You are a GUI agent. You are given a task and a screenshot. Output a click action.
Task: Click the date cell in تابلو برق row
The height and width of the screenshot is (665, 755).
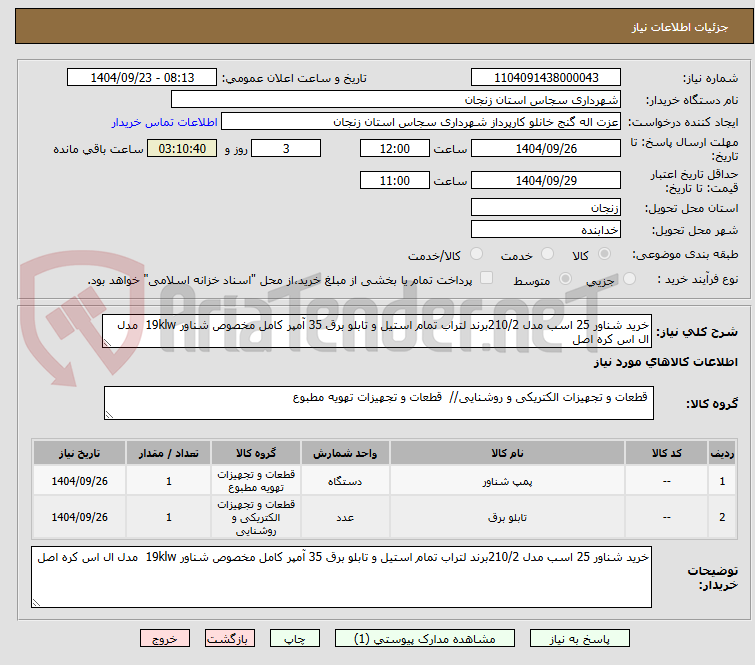coord(79,517)
